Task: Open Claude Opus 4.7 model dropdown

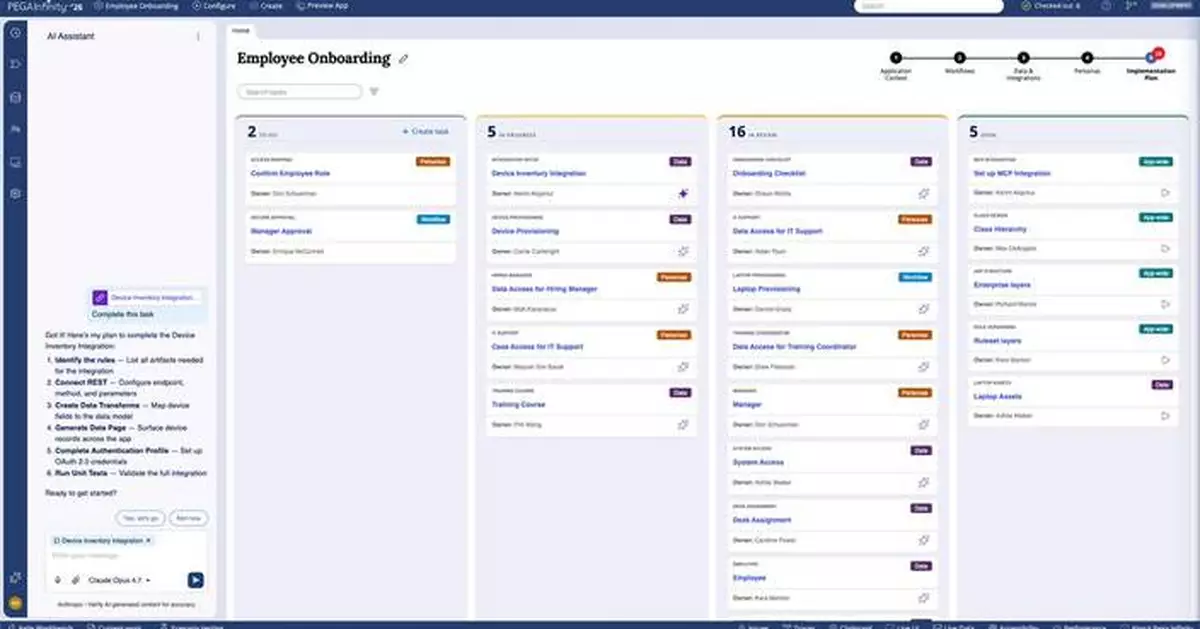Action: [120, 579]
